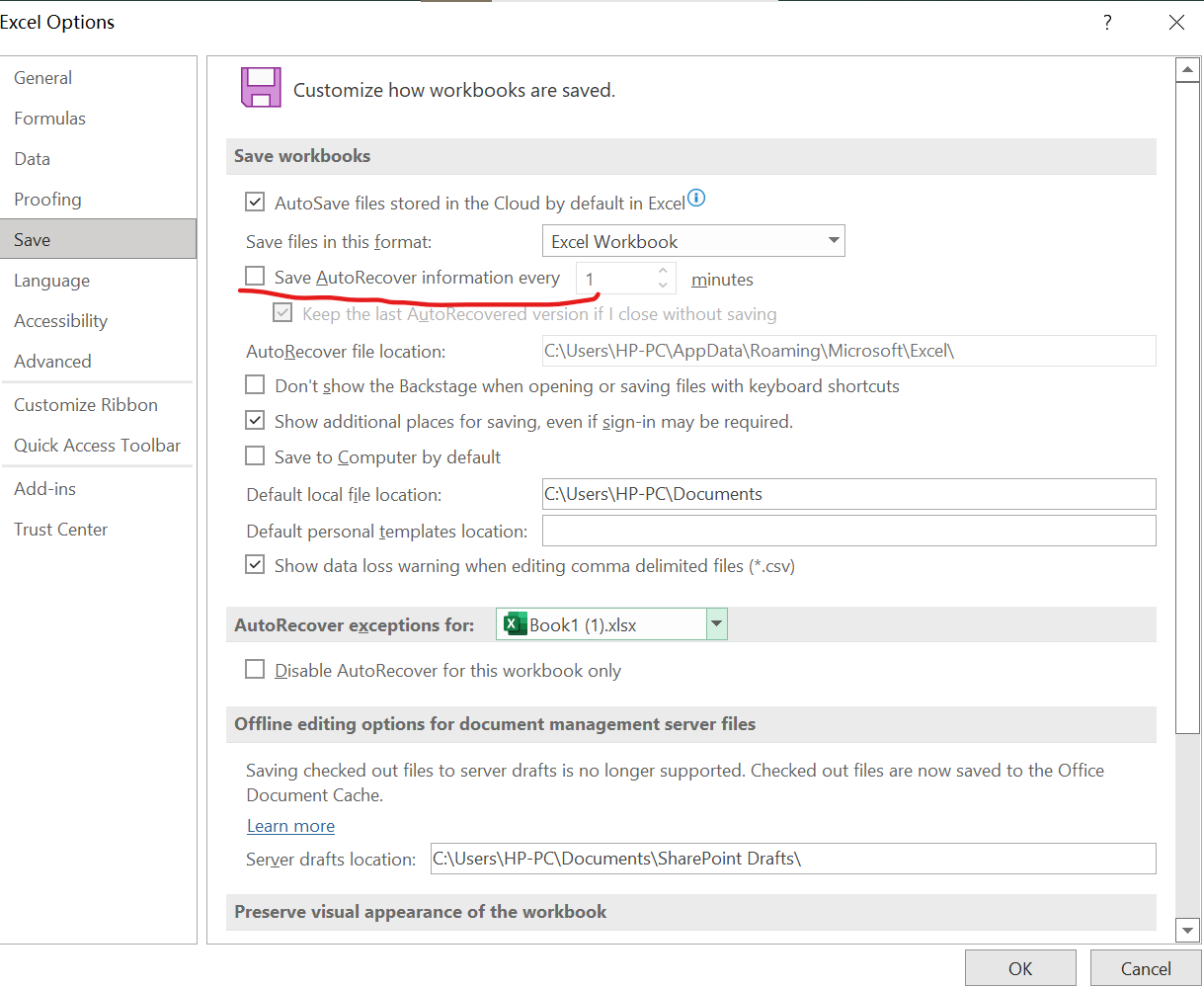
Task: Open the AutoRecover exceptions workbook dropdown arrow
Action: [x=717, y=624]
